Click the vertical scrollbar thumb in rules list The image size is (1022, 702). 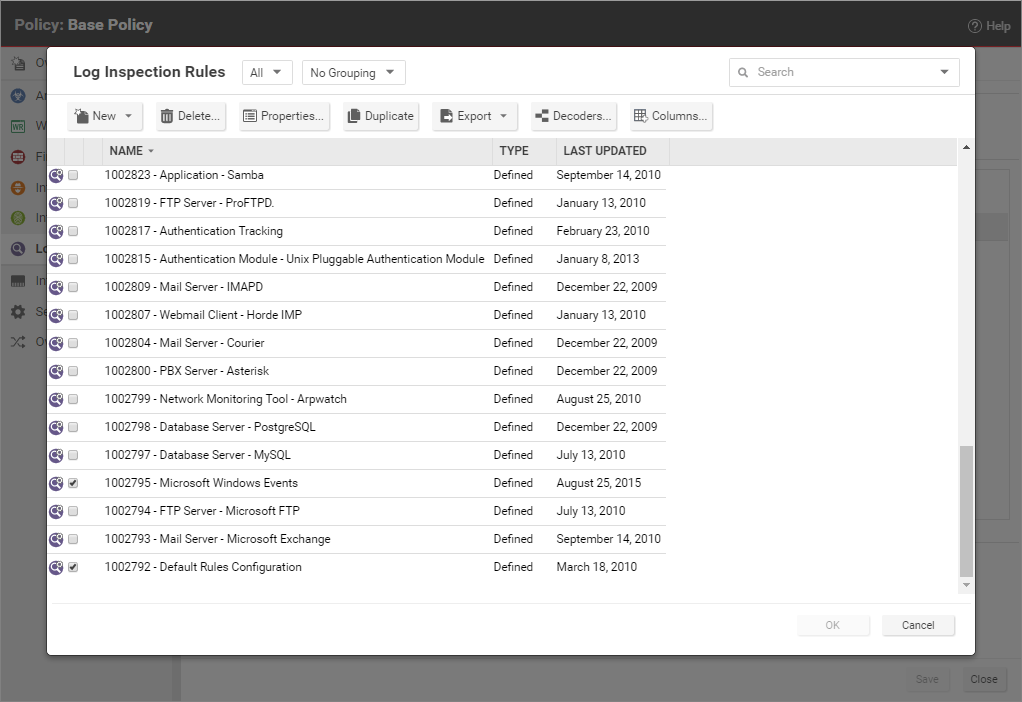coord(965,510)
